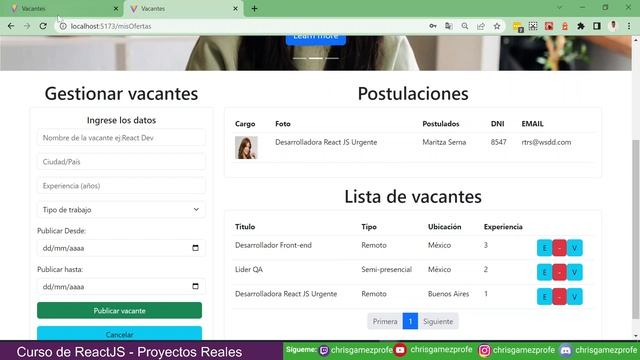Open the calendar picker for Publicar Desde
This screenshot has height=360, width=640.
[196, 248]
